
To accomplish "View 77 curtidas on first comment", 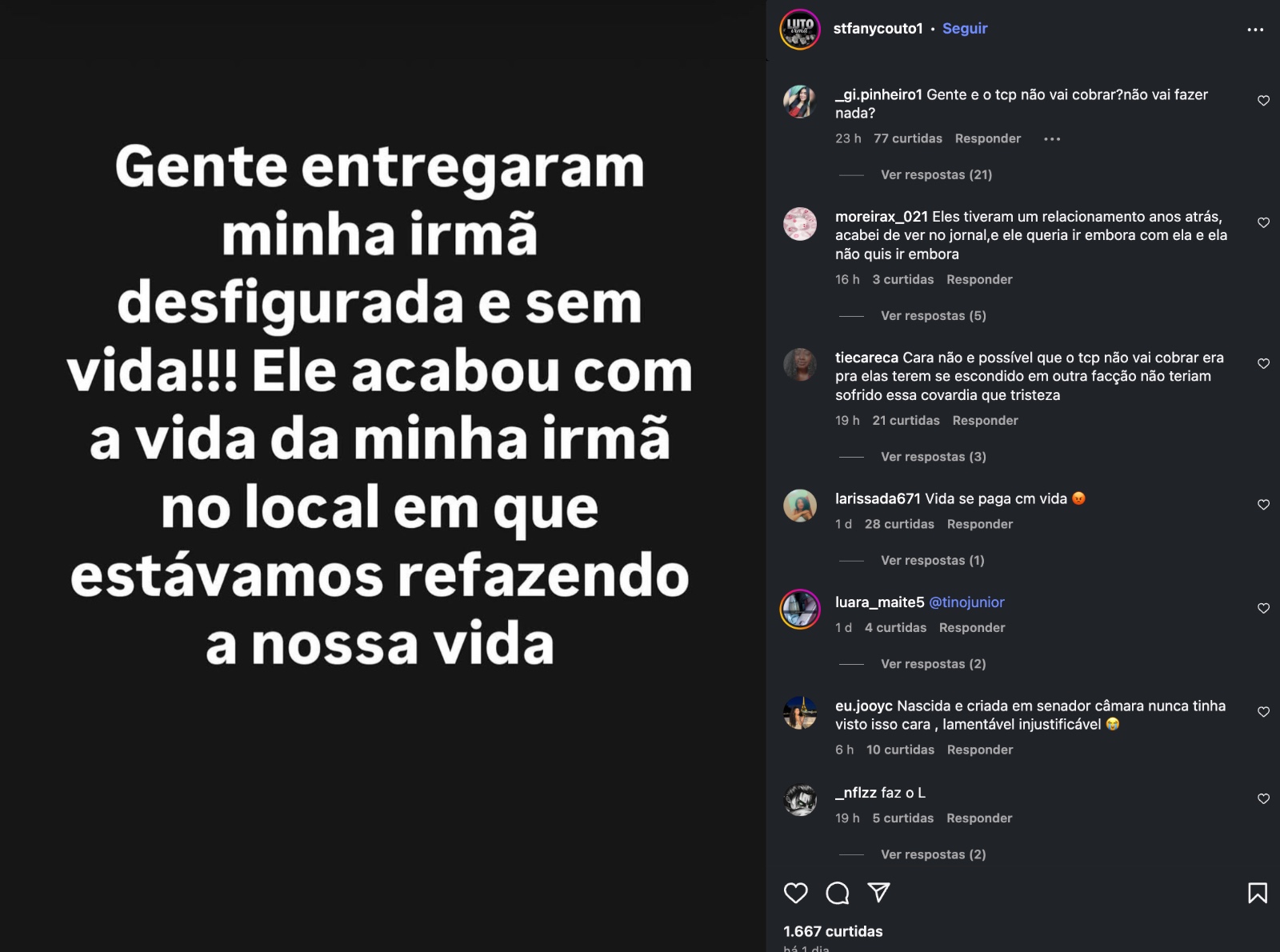I will [908, 138].
